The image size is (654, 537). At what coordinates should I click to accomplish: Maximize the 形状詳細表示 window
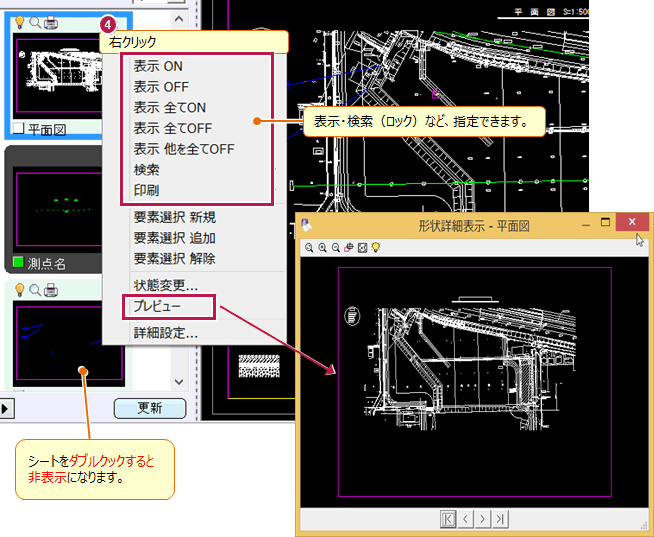pos(605,222)
